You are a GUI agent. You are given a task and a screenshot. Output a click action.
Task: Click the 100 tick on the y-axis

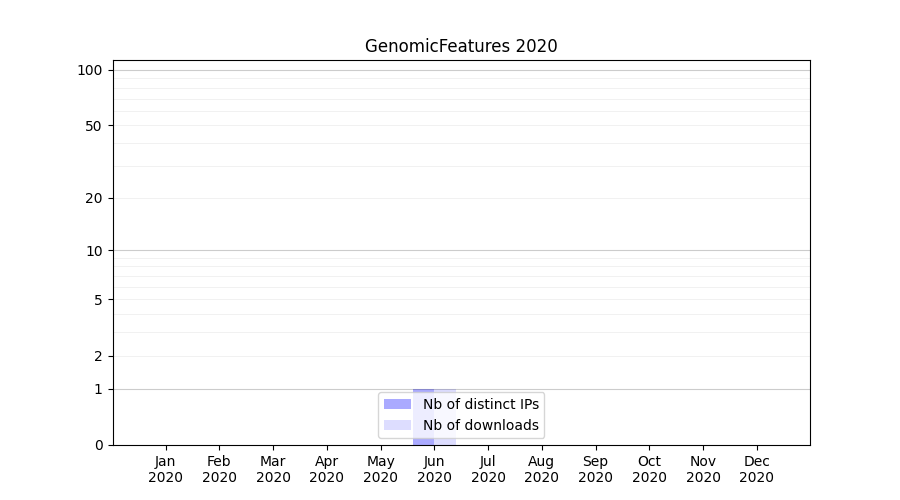[90, 70]
